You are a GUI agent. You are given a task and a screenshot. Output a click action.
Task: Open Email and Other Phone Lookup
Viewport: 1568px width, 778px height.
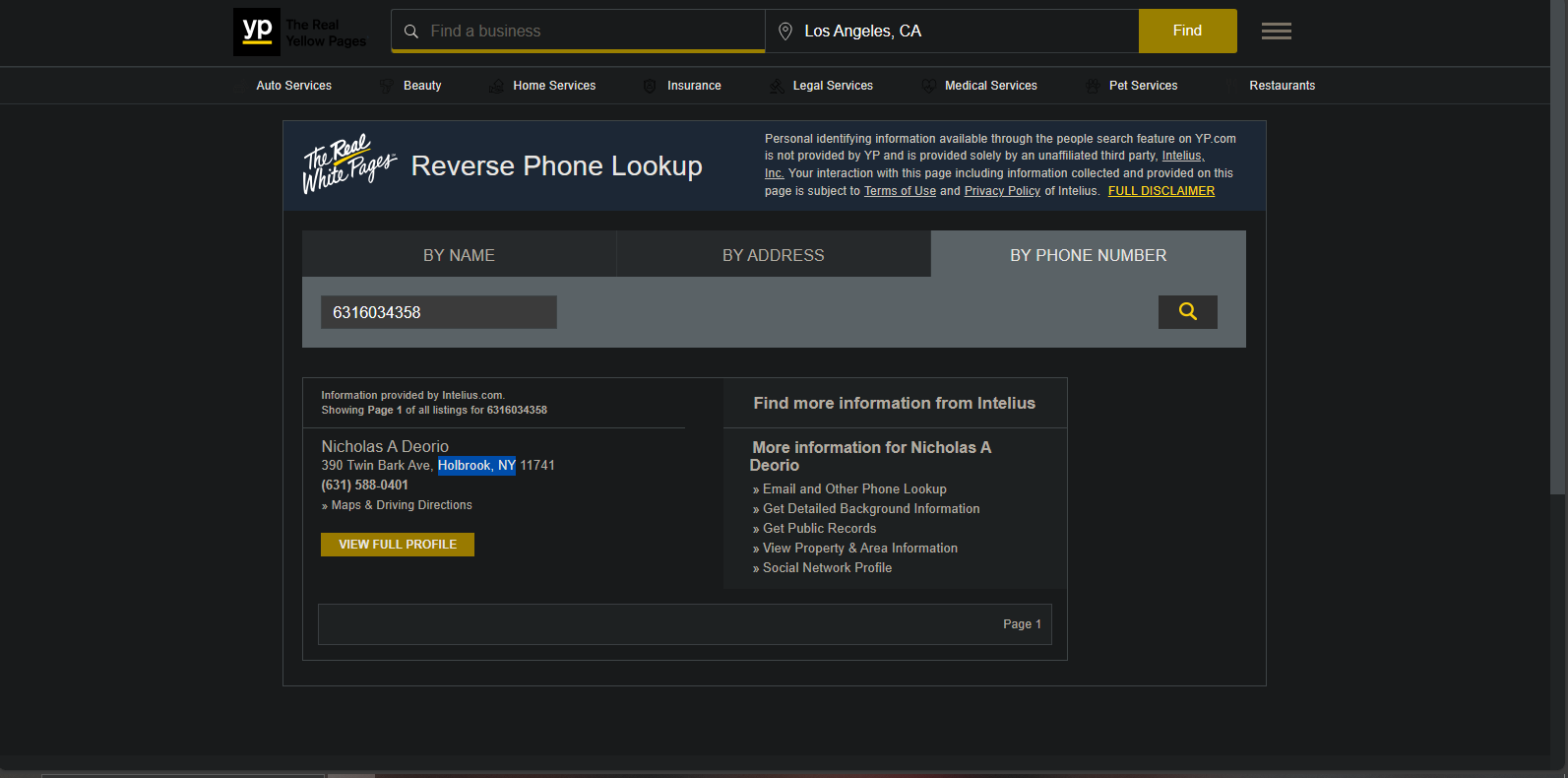click(854, 488)
